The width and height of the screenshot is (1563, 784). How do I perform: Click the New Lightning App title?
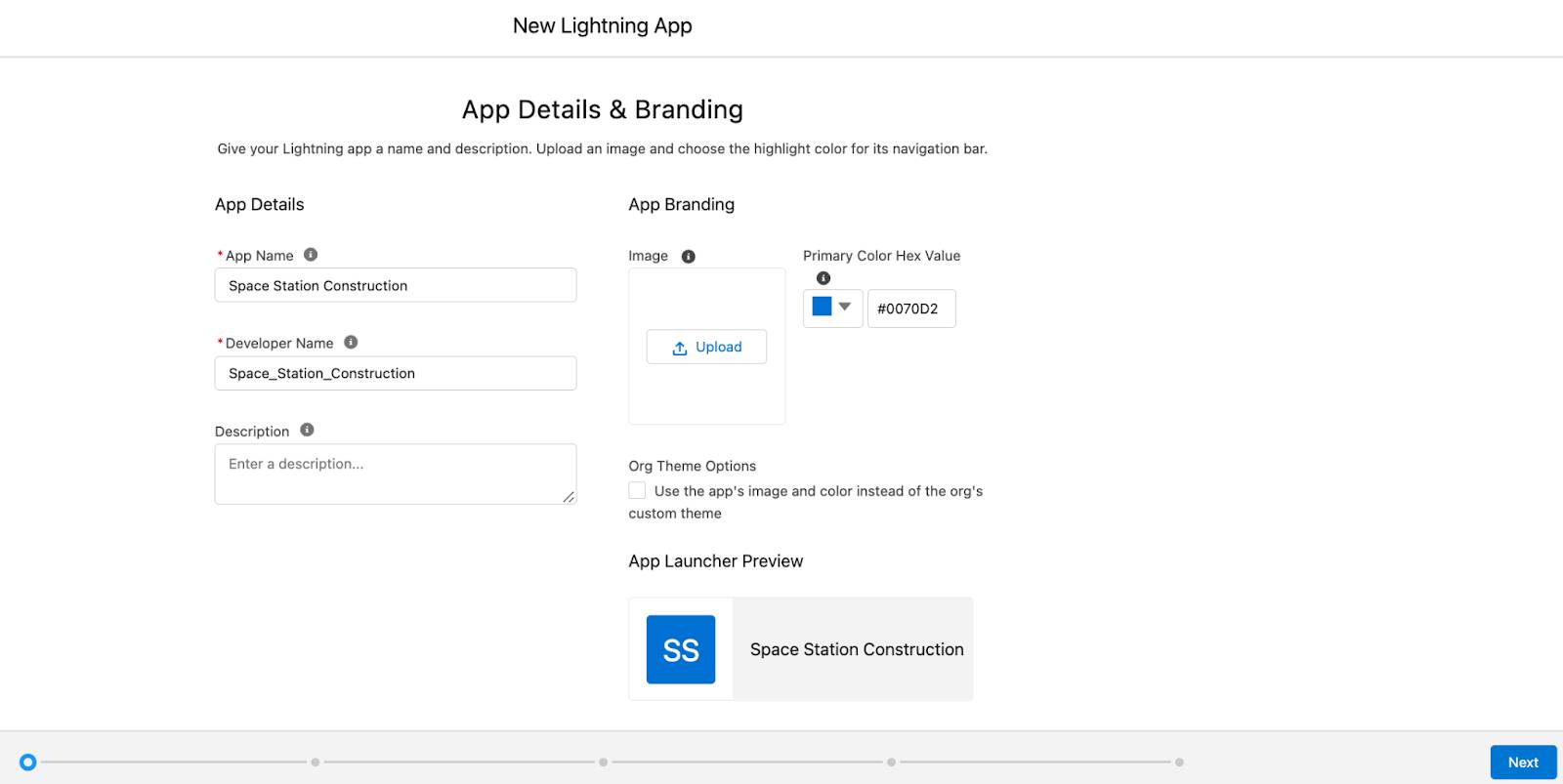[603, 26]
